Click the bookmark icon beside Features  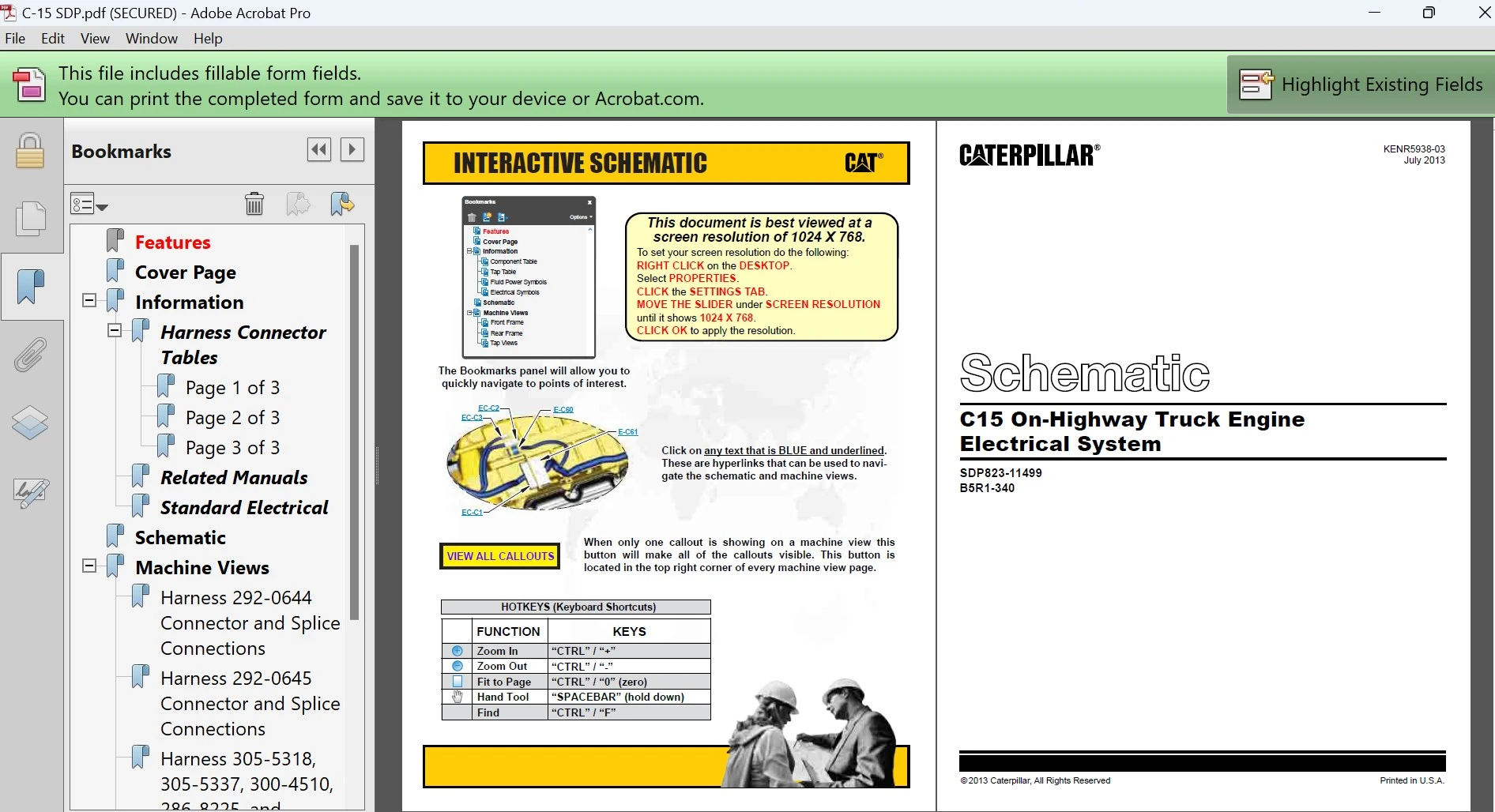[x=115, y=240]
